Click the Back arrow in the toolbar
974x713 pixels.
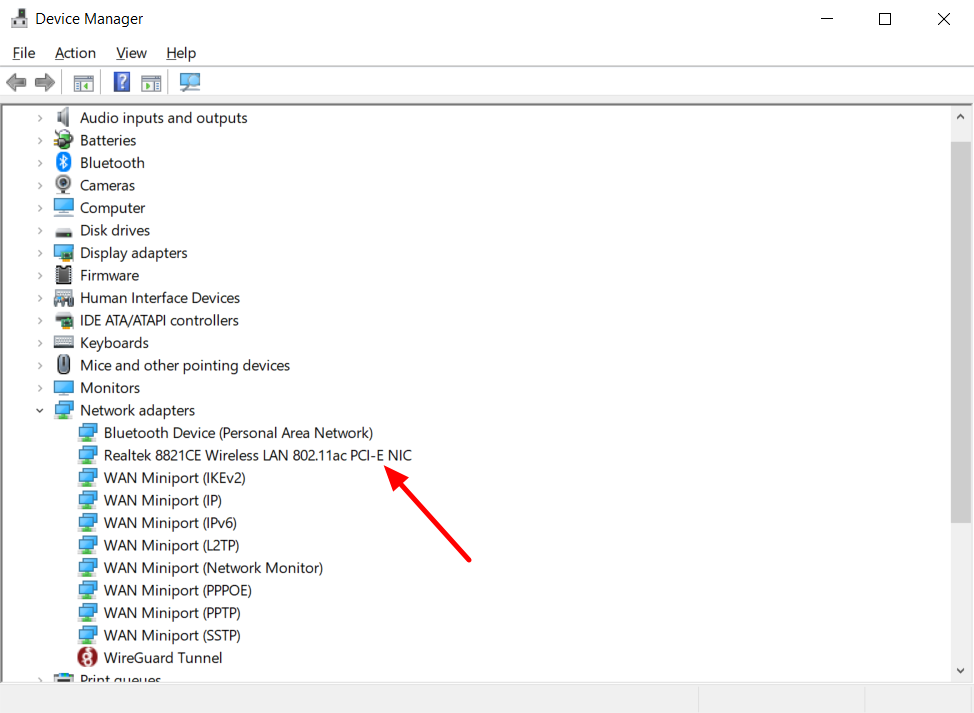[x=16, y=82]
